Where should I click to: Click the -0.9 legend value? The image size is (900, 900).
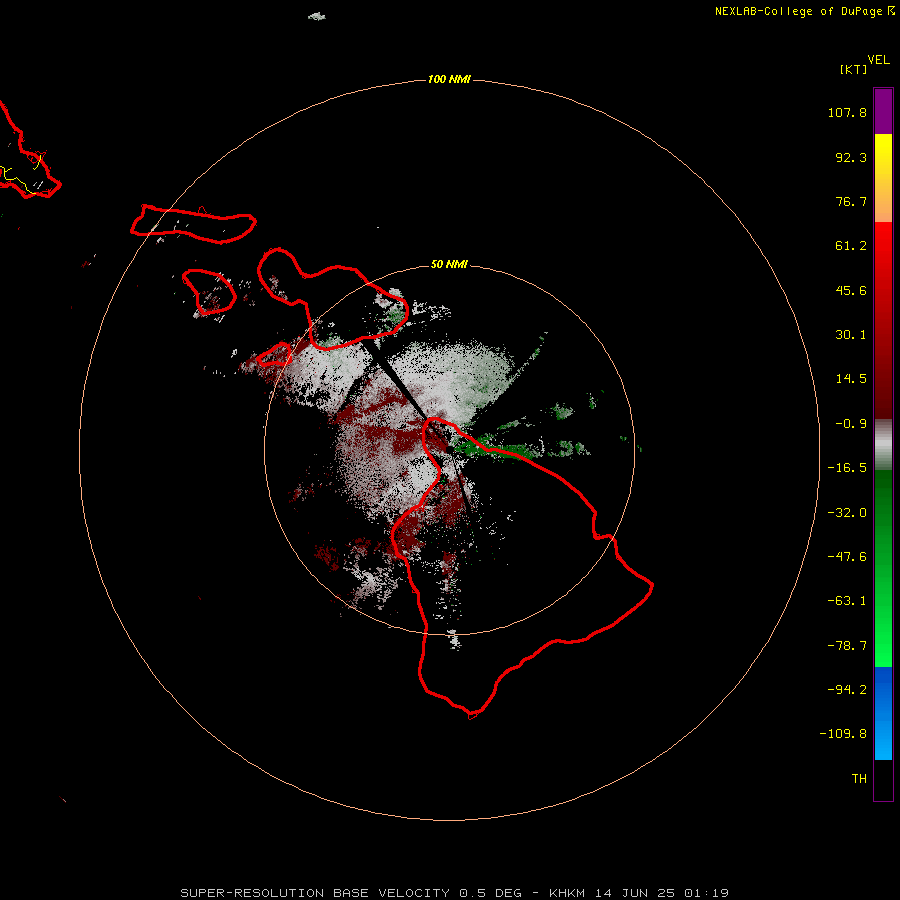pyautogui.click(x=851, y=424)
